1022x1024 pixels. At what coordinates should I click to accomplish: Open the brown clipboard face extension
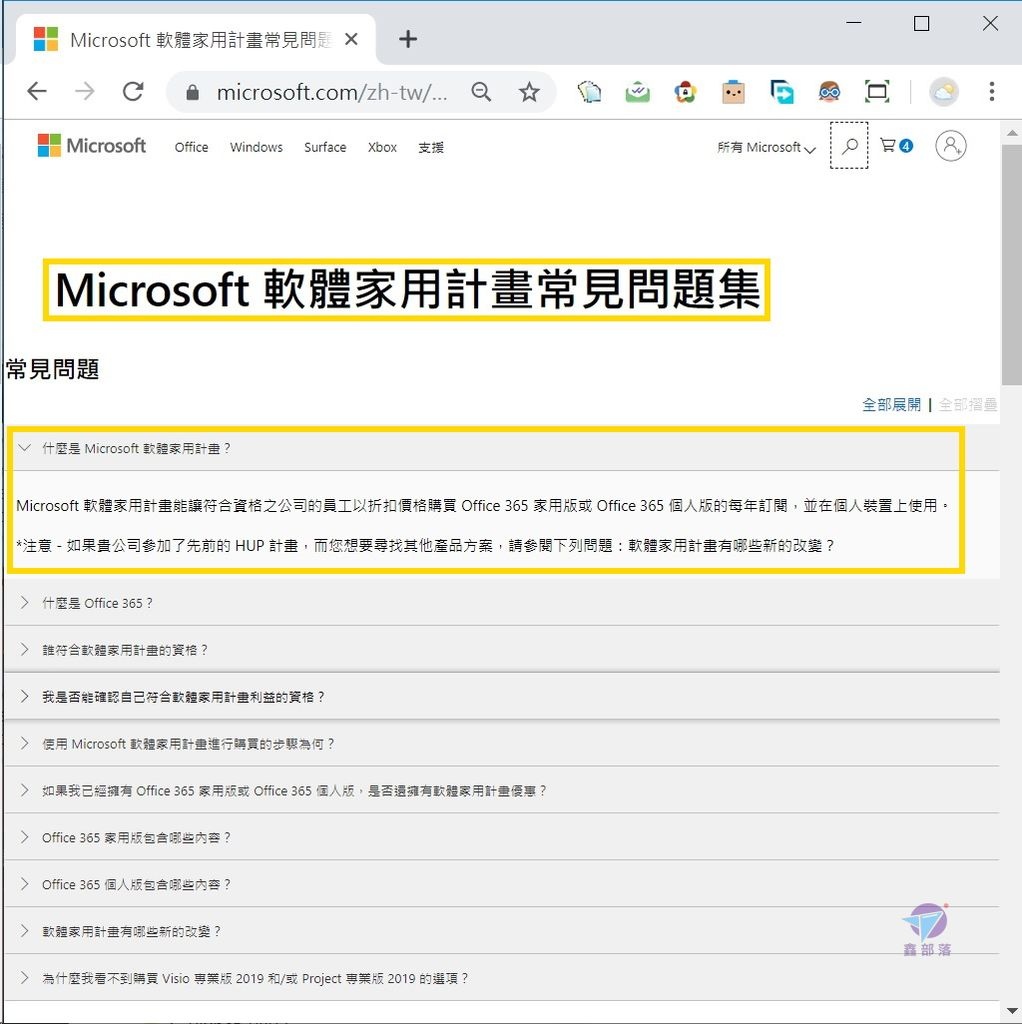(733, 92)
